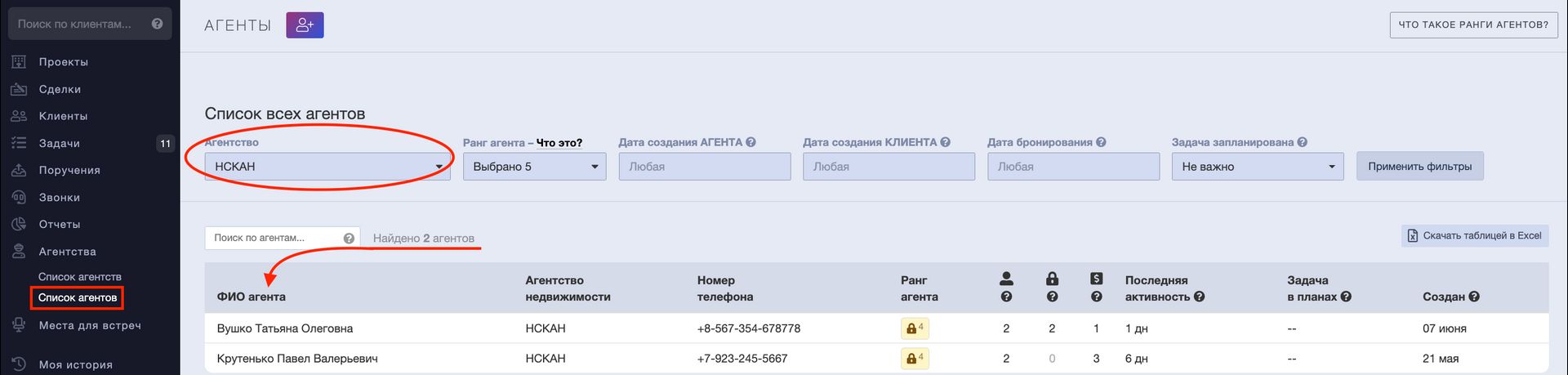Viewport: 1568px width, 375px height.
Task: Open the Что это? link
Action: click(559, 142)
